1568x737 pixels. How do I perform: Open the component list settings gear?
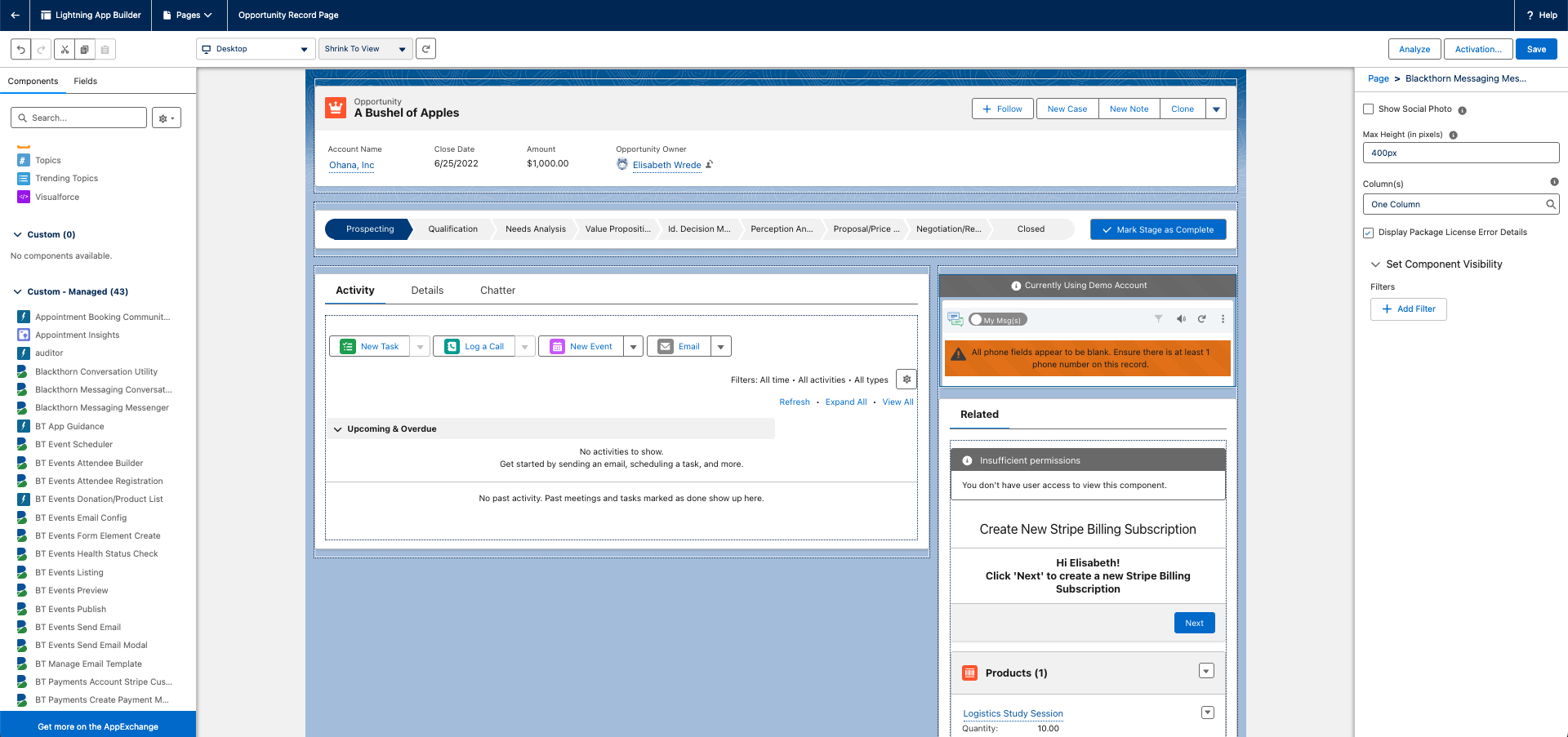click(x=167, y=118)
